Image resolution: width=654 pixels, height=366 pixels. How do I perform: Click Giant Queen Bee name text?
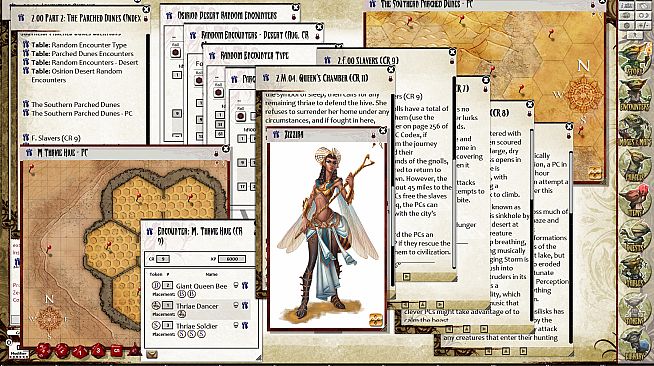[201, 286]
